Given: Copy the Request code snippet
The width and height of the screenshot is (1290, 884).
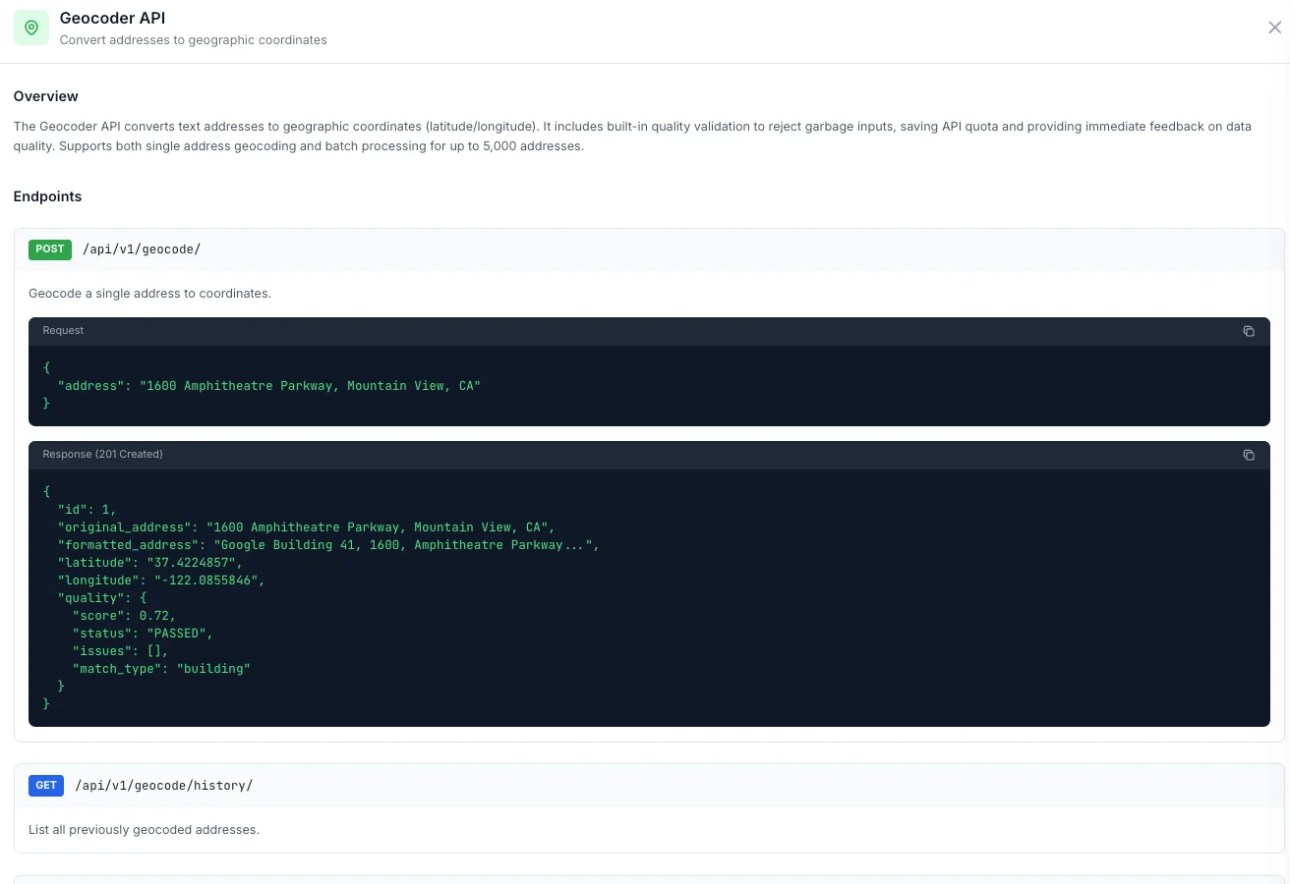Looking at the screenshot, I should pos(1247,330).
